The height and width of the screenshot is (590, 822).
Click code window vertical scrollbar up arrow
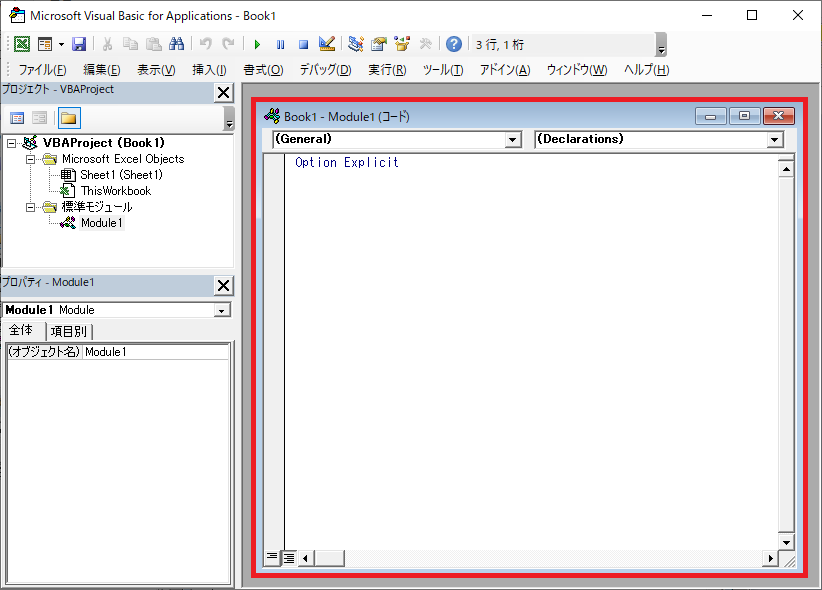[786, 169]
